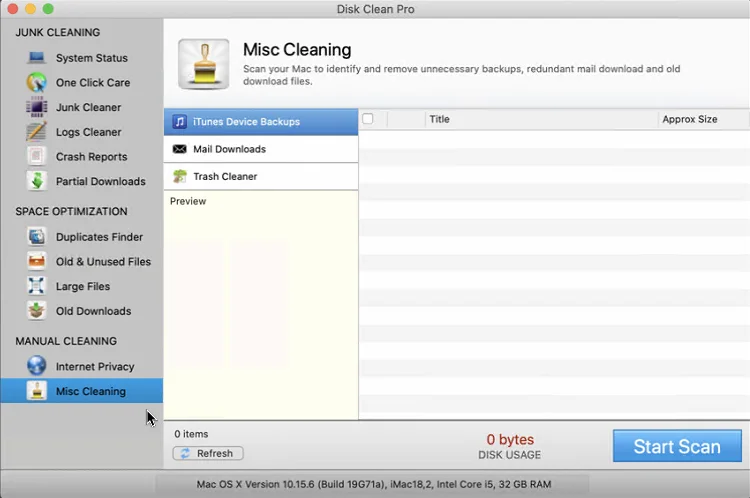750x498 pixels.
Task: Click the Internet Privacy globe icon
Action: pos(36,366)
